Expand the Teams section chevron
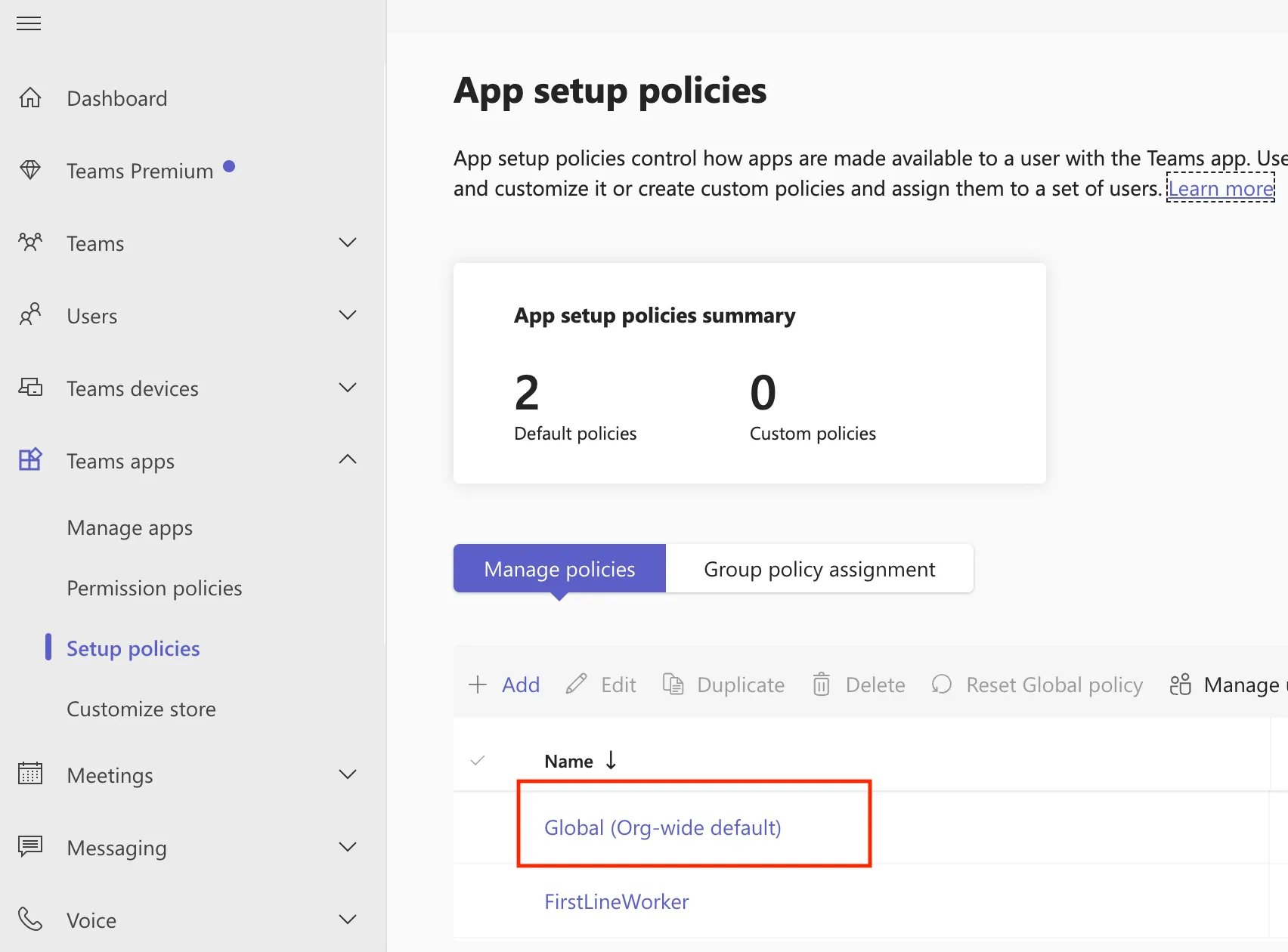This screenshot has width=1288, height=952. pos(348,243)
